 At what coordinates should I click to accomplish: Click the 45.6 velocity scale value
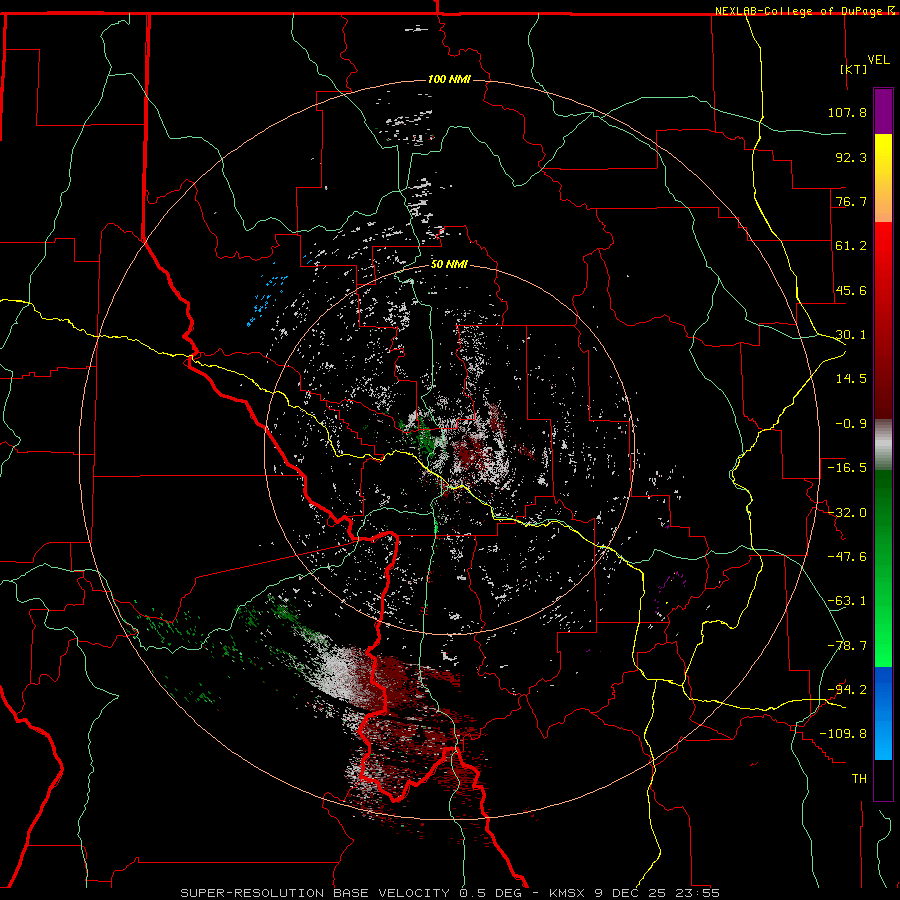851,290
